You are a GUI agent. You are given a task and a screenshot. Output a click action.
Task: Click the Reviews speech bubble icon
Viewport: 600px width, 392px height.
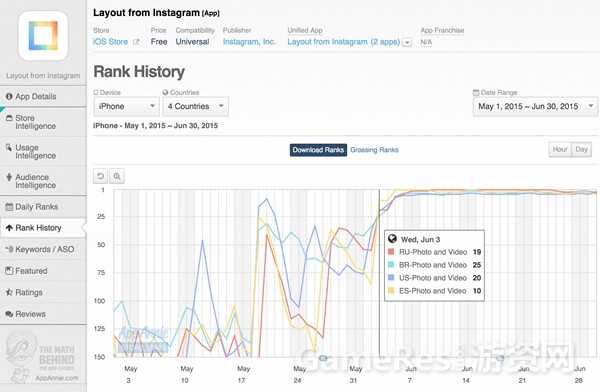(x=9, y=314)
